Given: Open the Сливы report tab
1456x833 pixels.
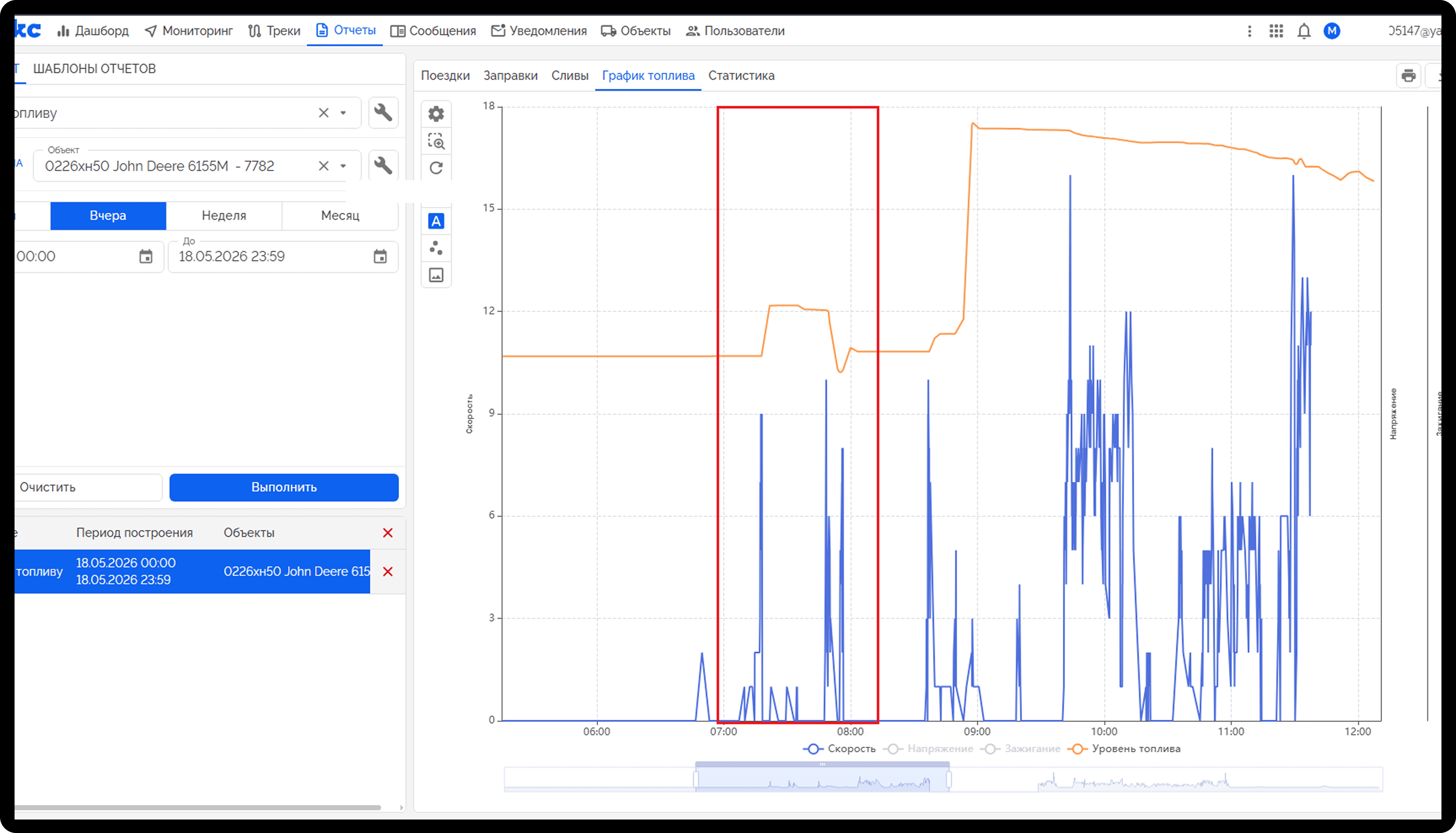Looking at the screenshot, I should point(570,75).
